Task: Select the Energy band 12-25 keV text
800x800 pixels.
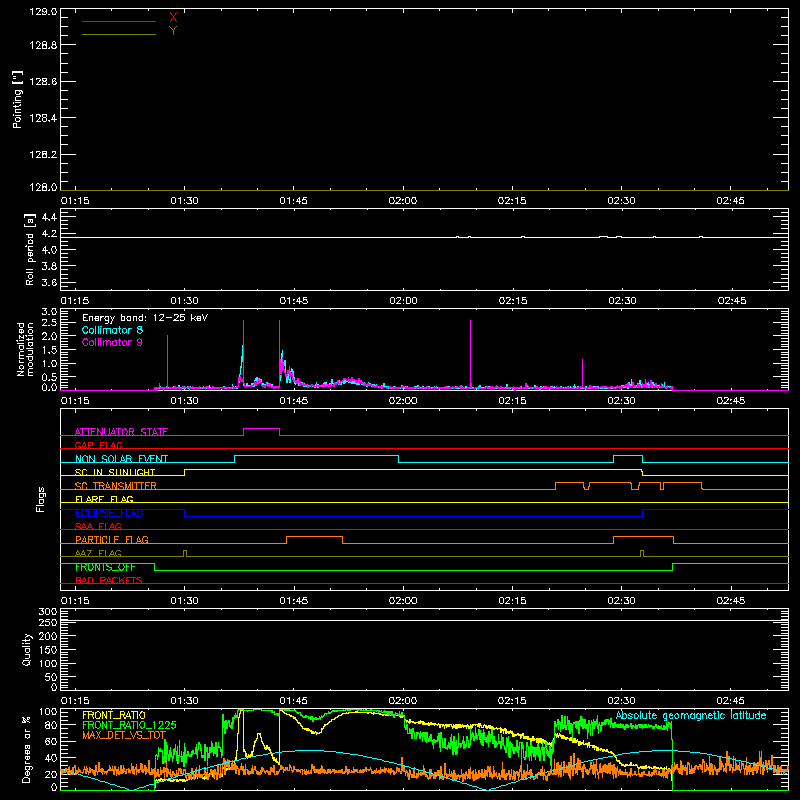Action: click(x=145, y=318)
